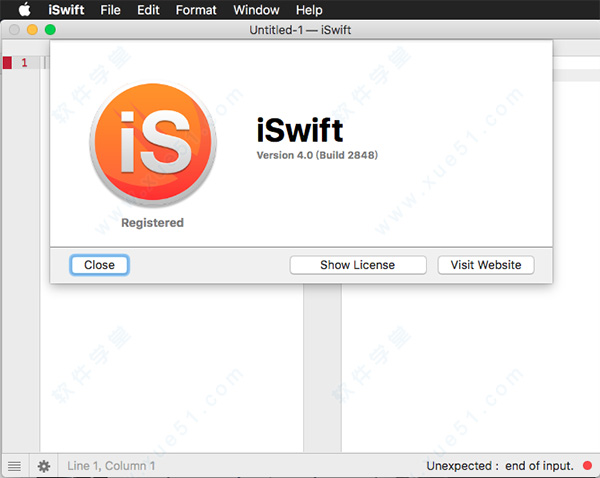Screen dimensions: 600x478
Task: Open the Apple menu
Action: point(25,10)
